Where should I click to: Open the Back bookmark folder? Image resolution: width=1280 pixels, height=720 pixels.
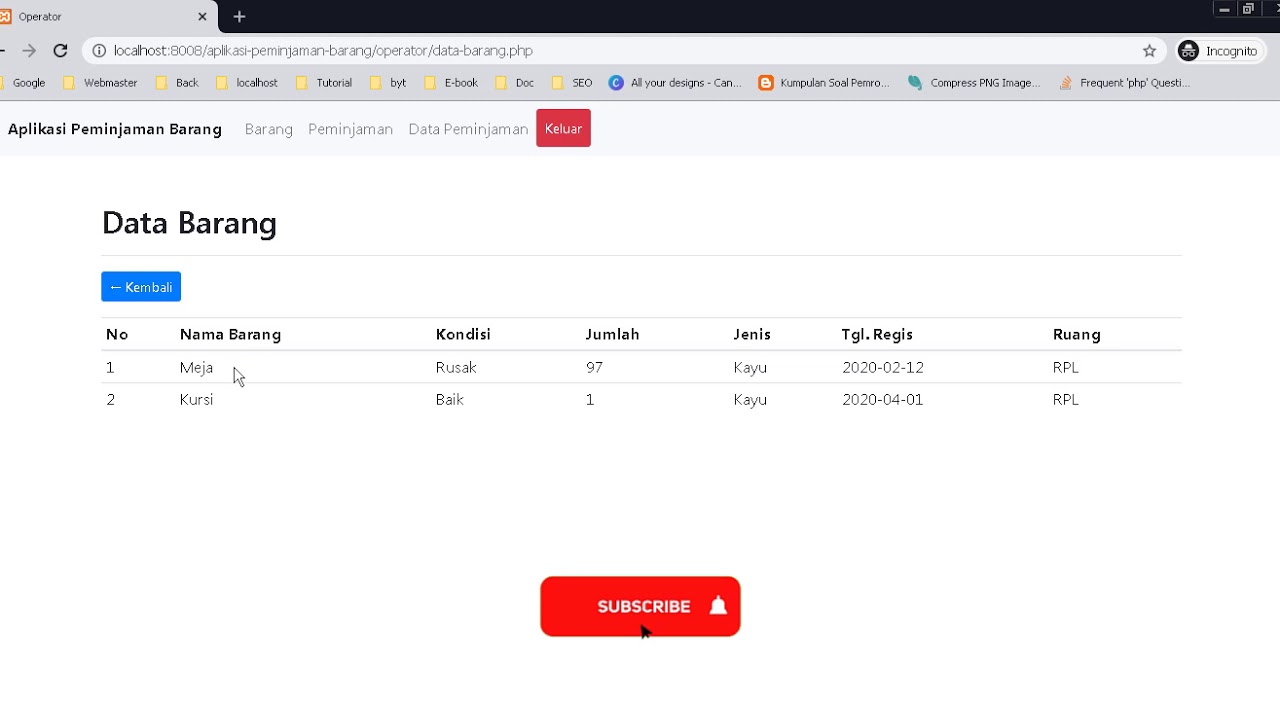(177, 83)
